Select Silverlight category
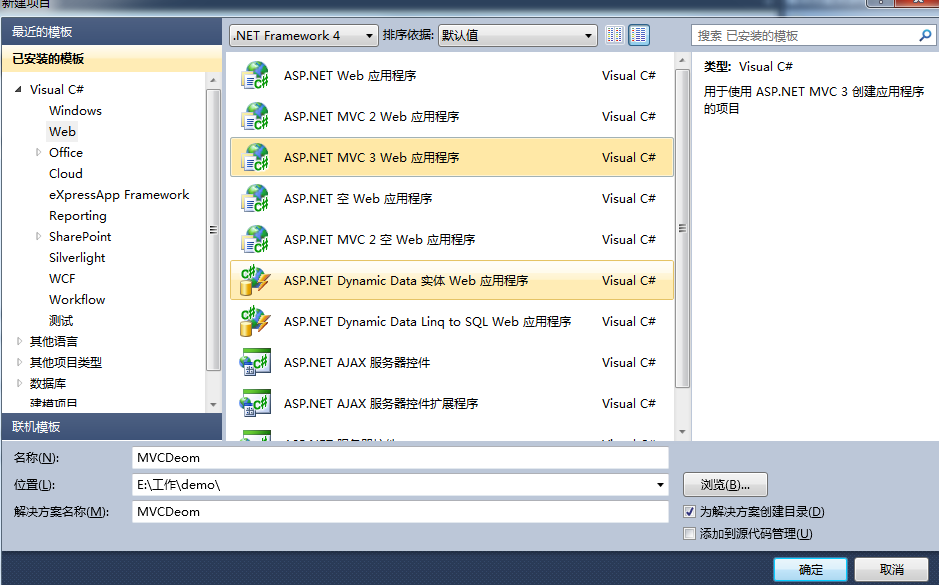 pos(77,257)
